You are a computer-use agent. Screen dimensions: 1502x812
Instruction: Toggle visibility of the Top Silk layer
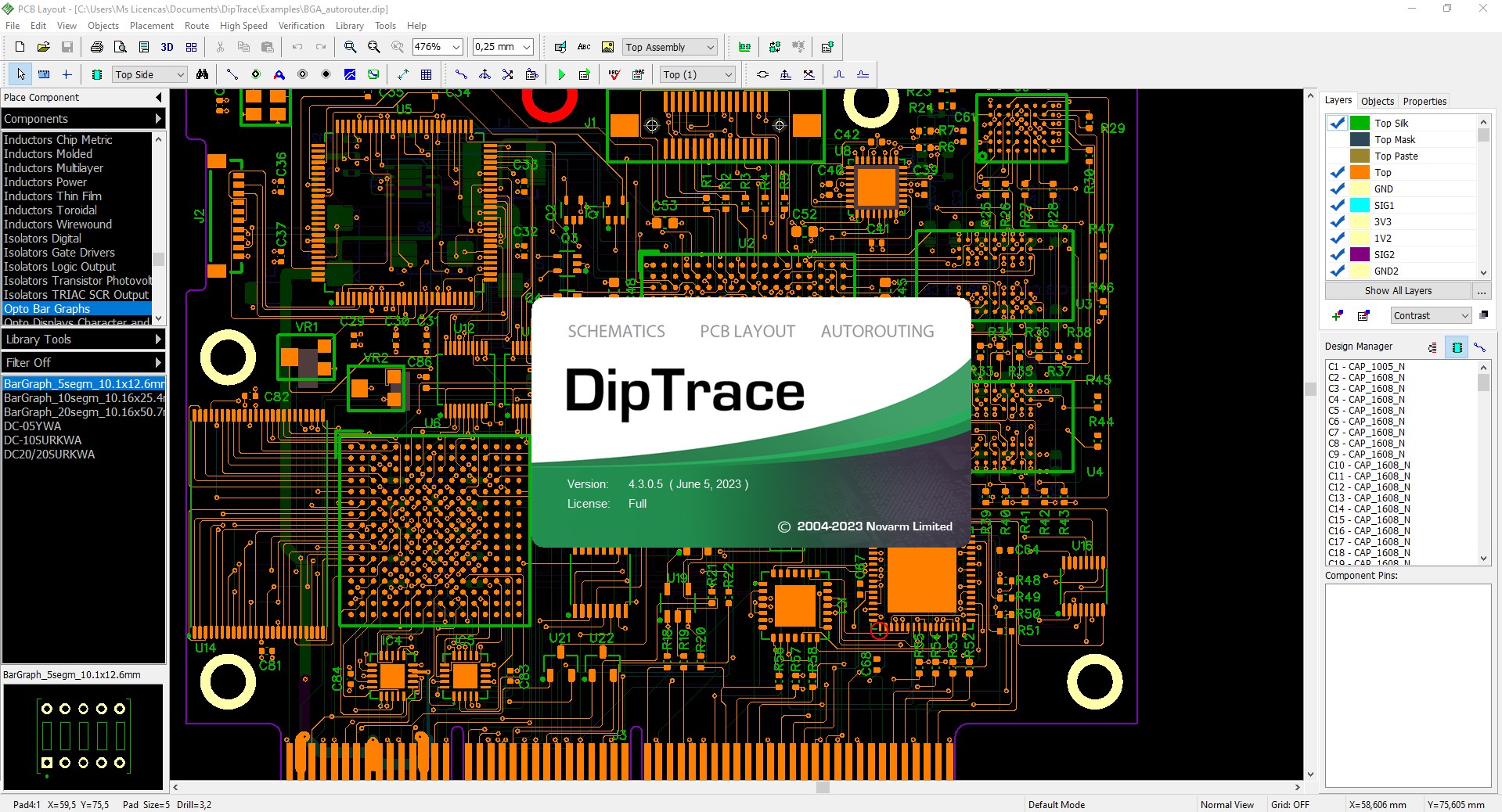click(1335, 123)
